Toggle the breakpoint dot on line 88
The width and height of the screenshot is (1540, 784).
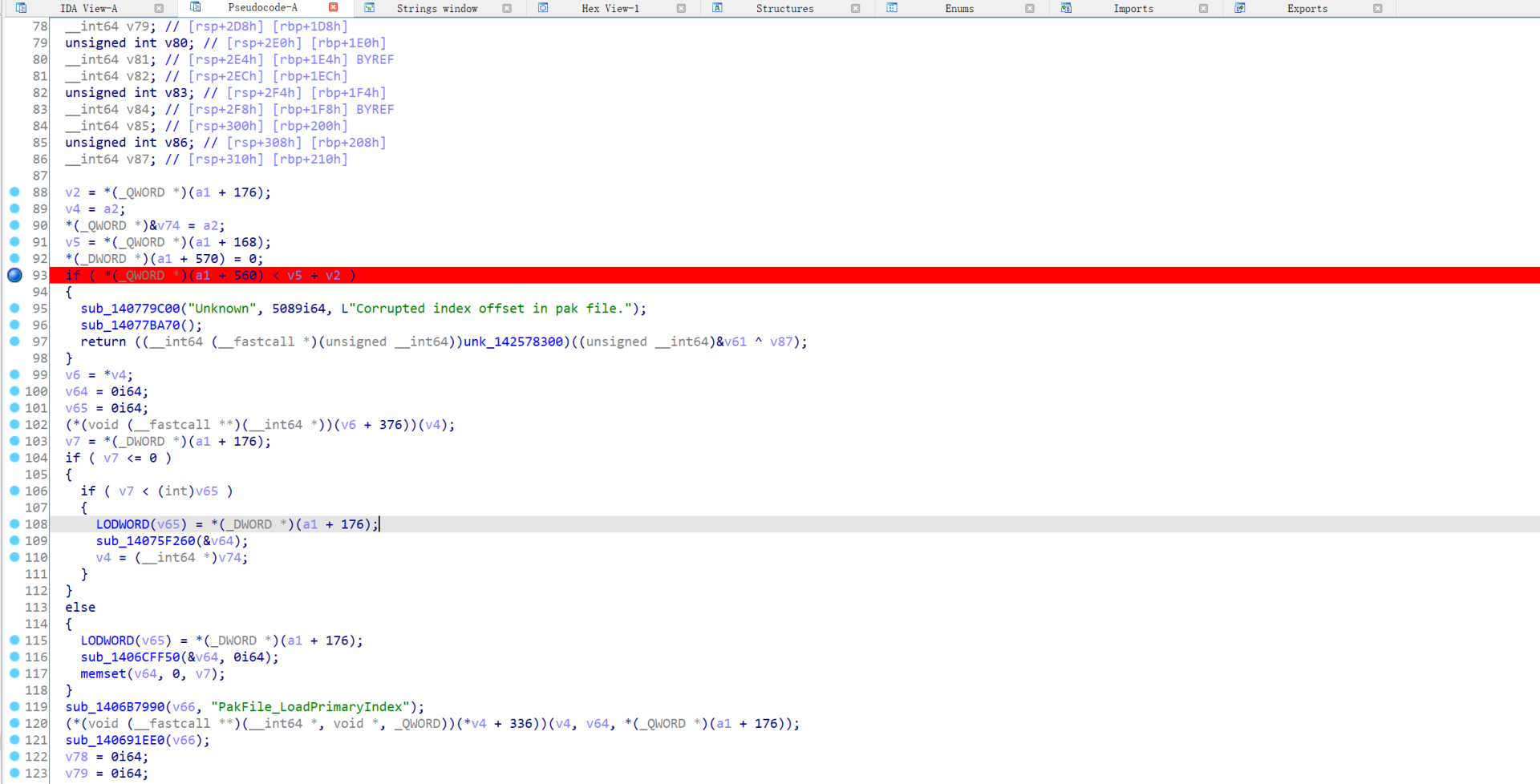click(x=14, y=192)
